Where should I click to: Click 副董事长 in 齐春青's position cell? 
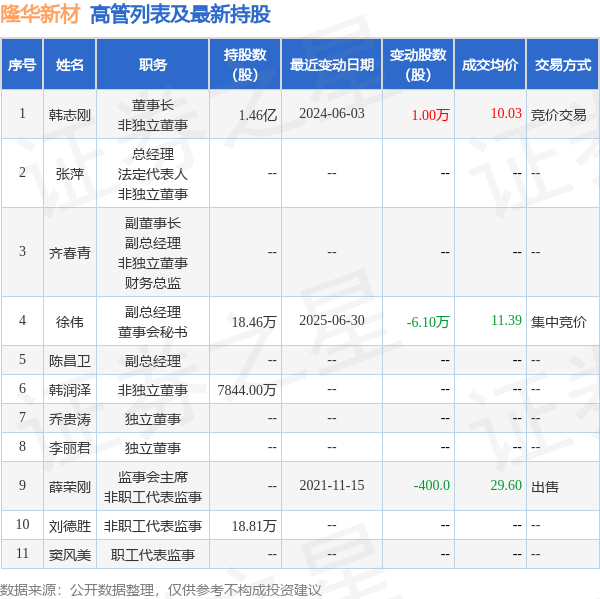pos(153,223)
